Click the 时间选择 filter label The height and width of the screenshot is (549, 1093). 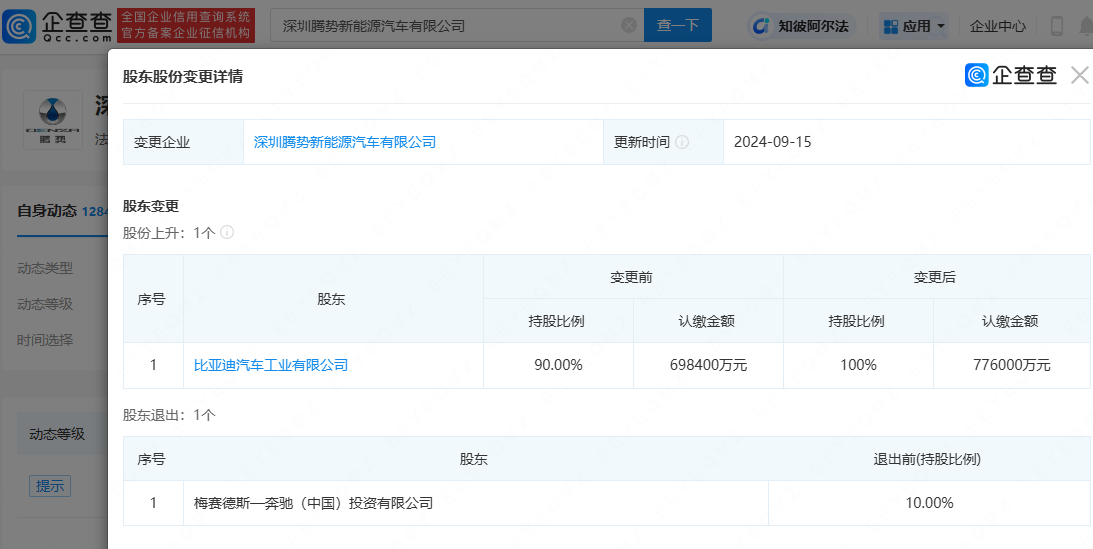pyautogui.click(x=45, y=341)
